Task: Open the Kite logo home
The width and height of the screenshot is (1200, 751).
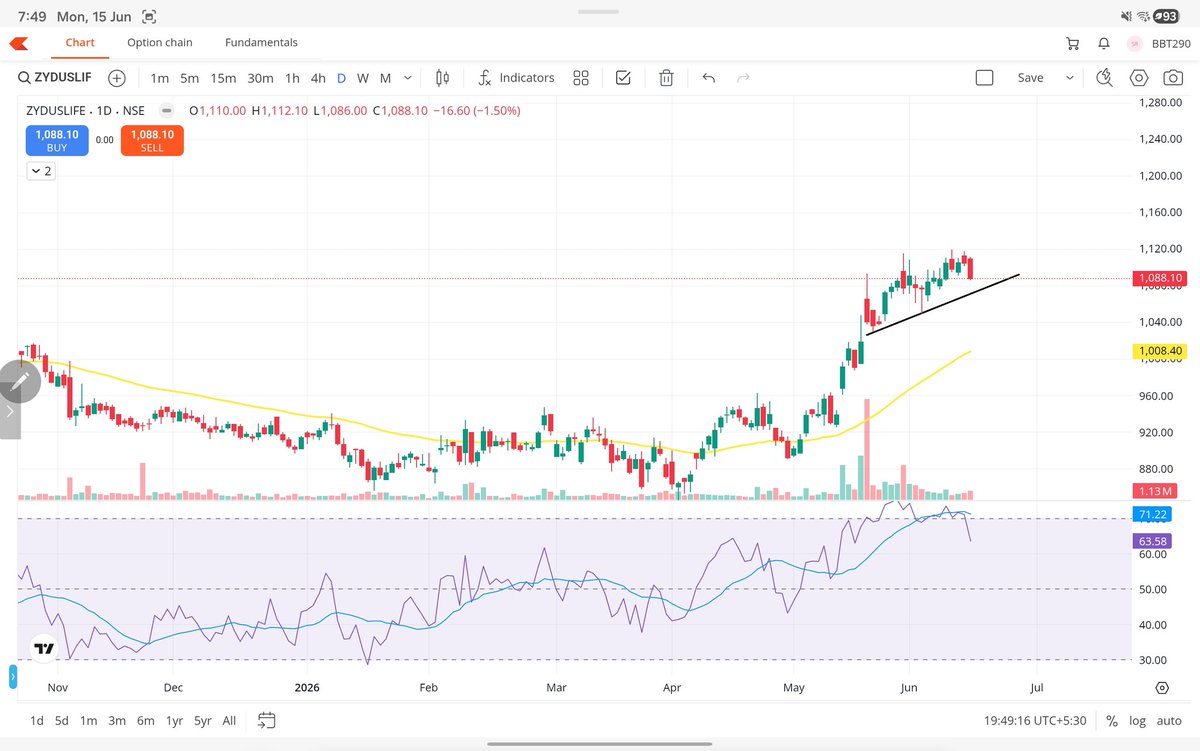Action: pyautogui.click(x=19, y=43)
